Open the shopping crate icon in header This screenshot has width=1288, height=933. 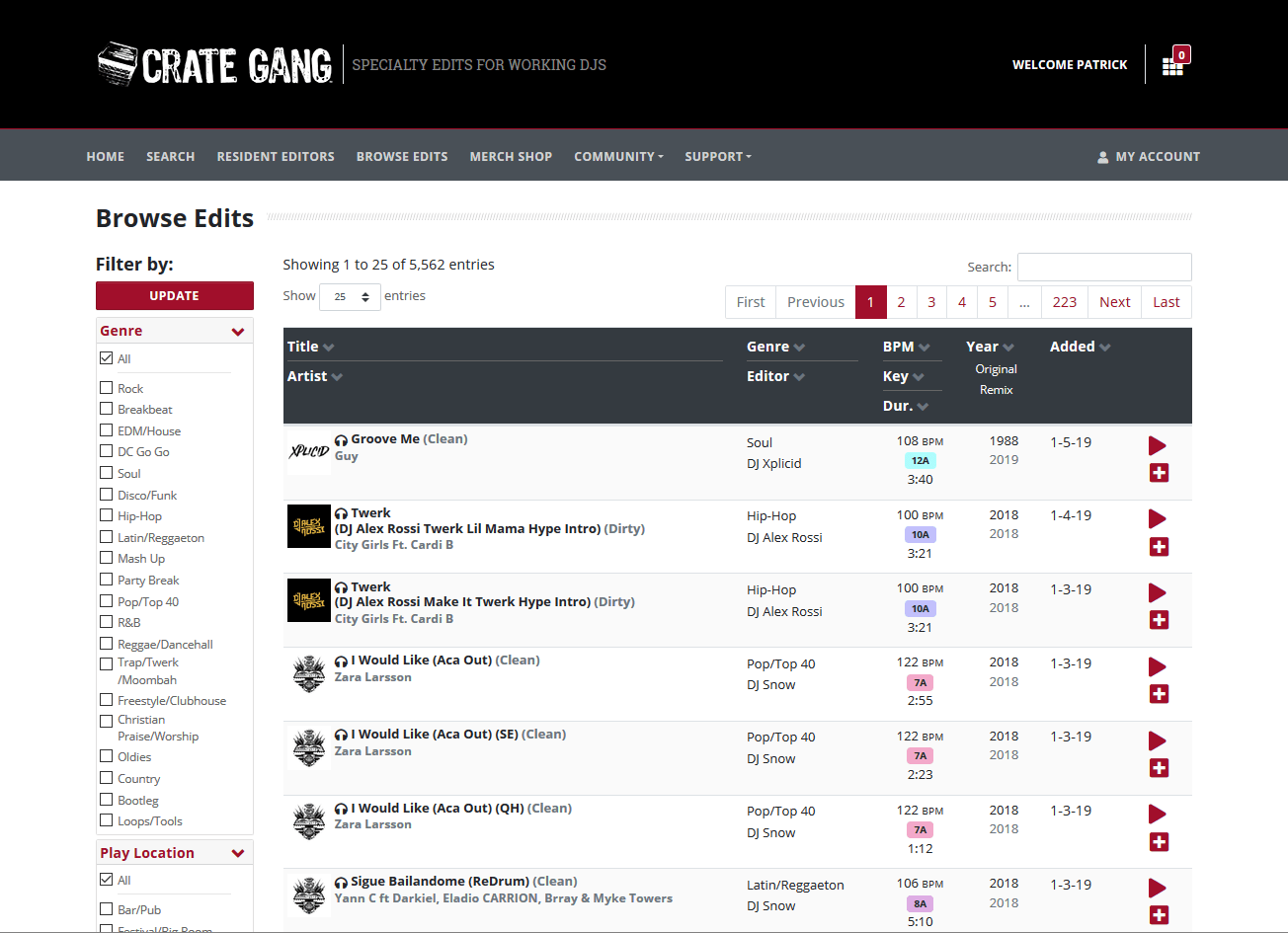1173,64
